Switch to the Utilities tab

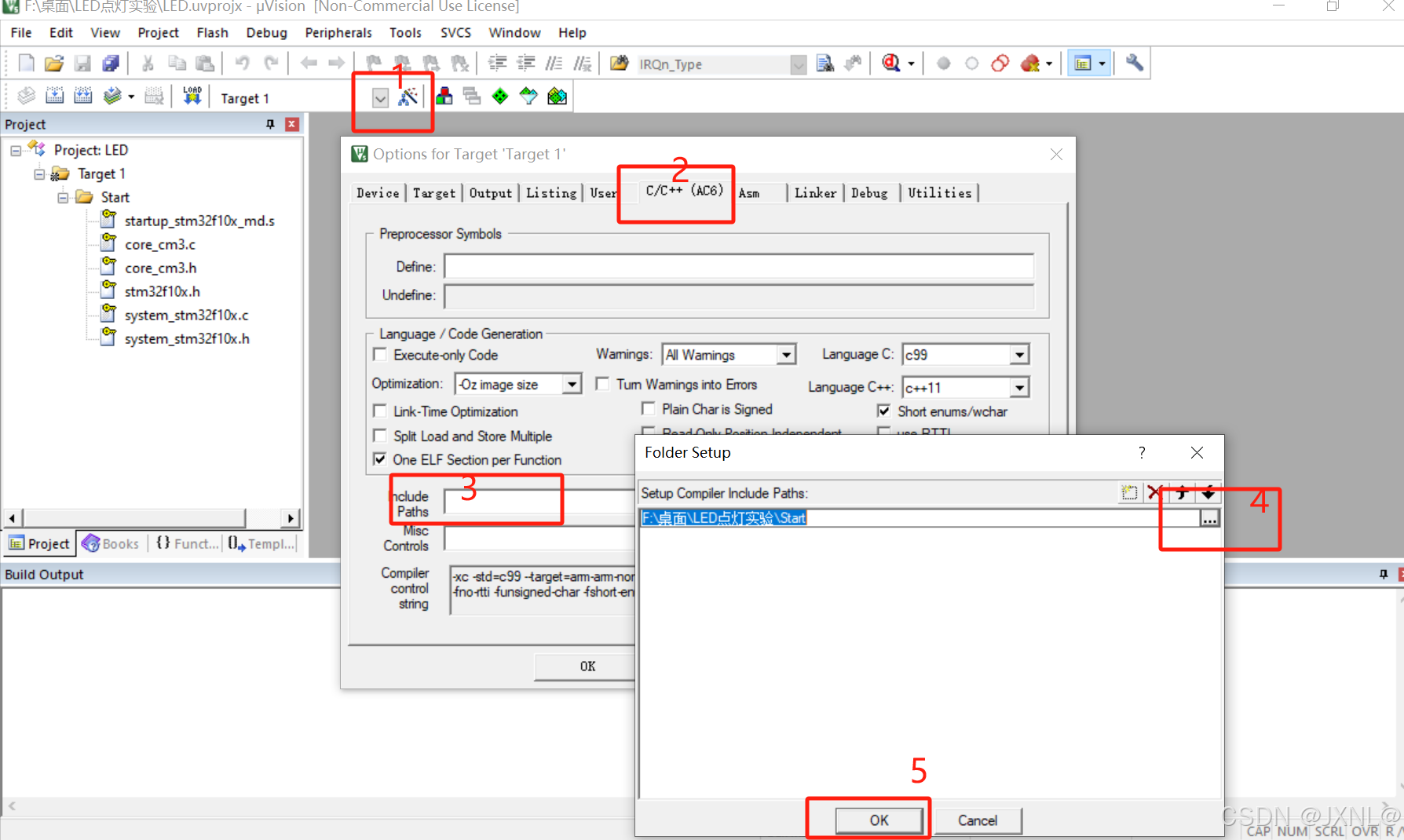click(939, 193)
